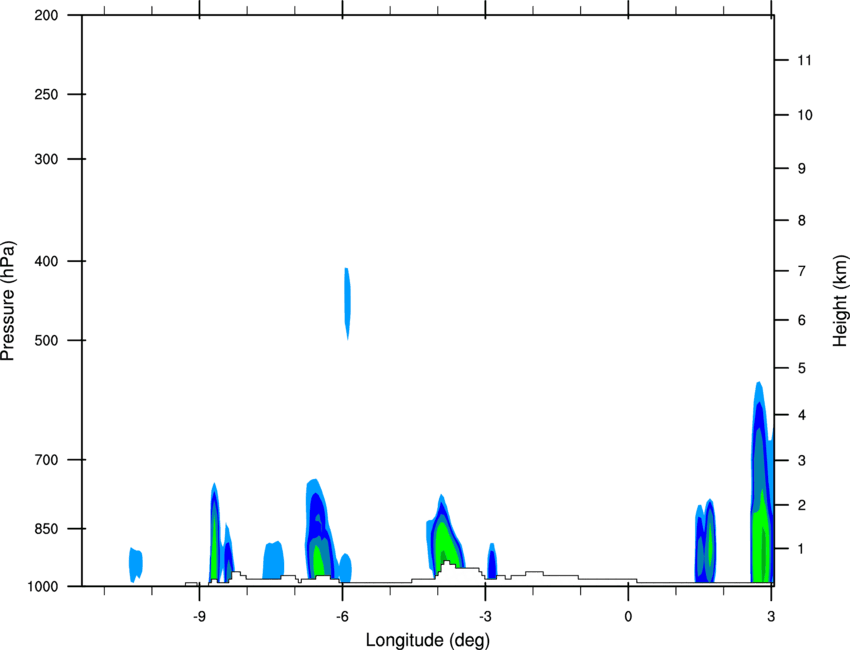Click the 250 pressure tick label

tap(46, 94)
